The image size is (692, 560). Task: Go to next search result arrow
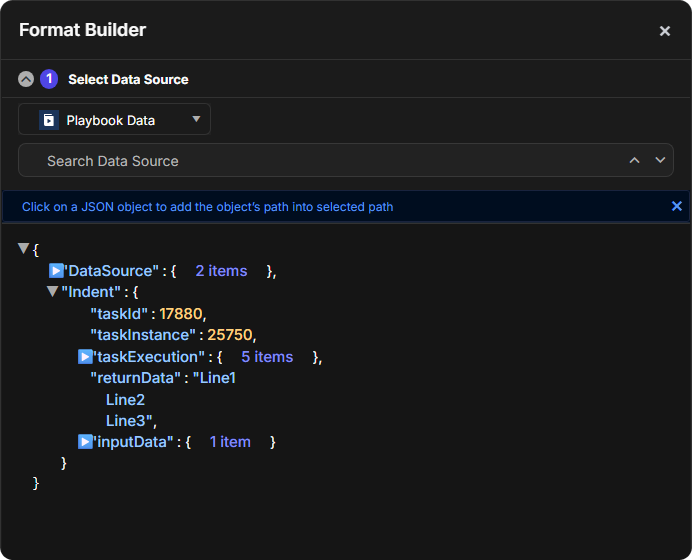(660, 160)
